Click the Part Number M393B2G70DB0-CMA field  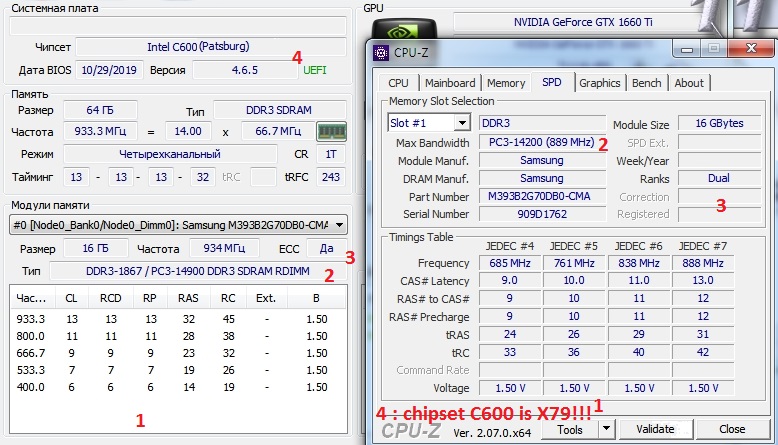point(542,196)
